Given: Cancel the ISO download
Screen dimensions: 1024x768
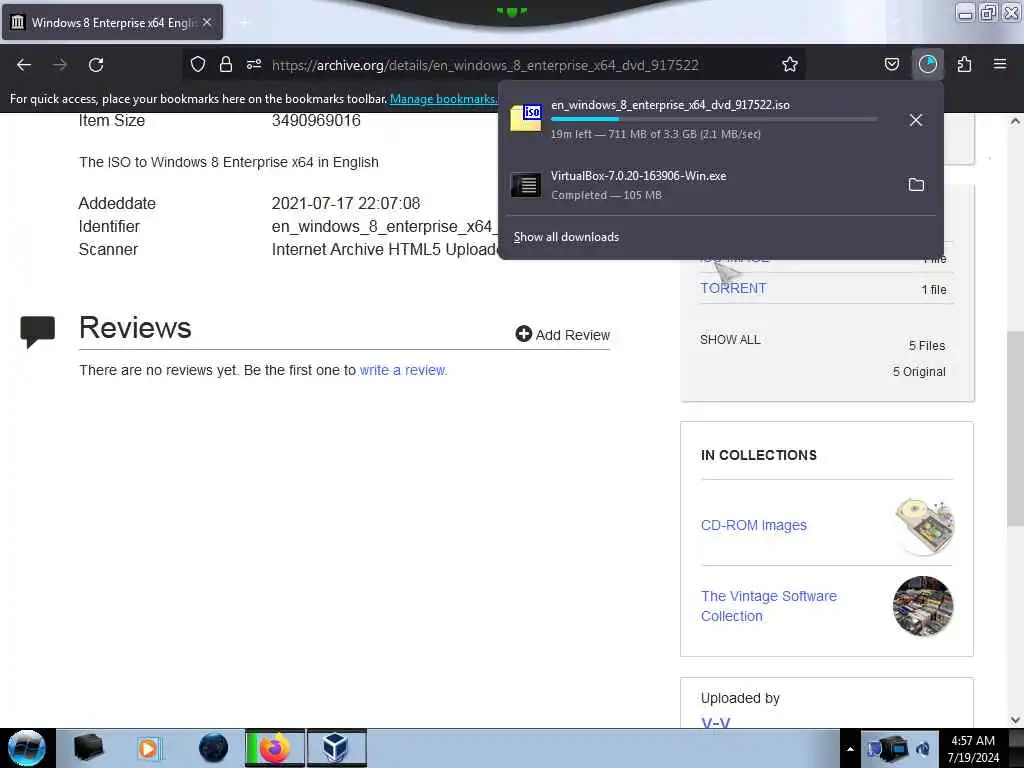Looking at the screenshot, I should pos(916,120).
